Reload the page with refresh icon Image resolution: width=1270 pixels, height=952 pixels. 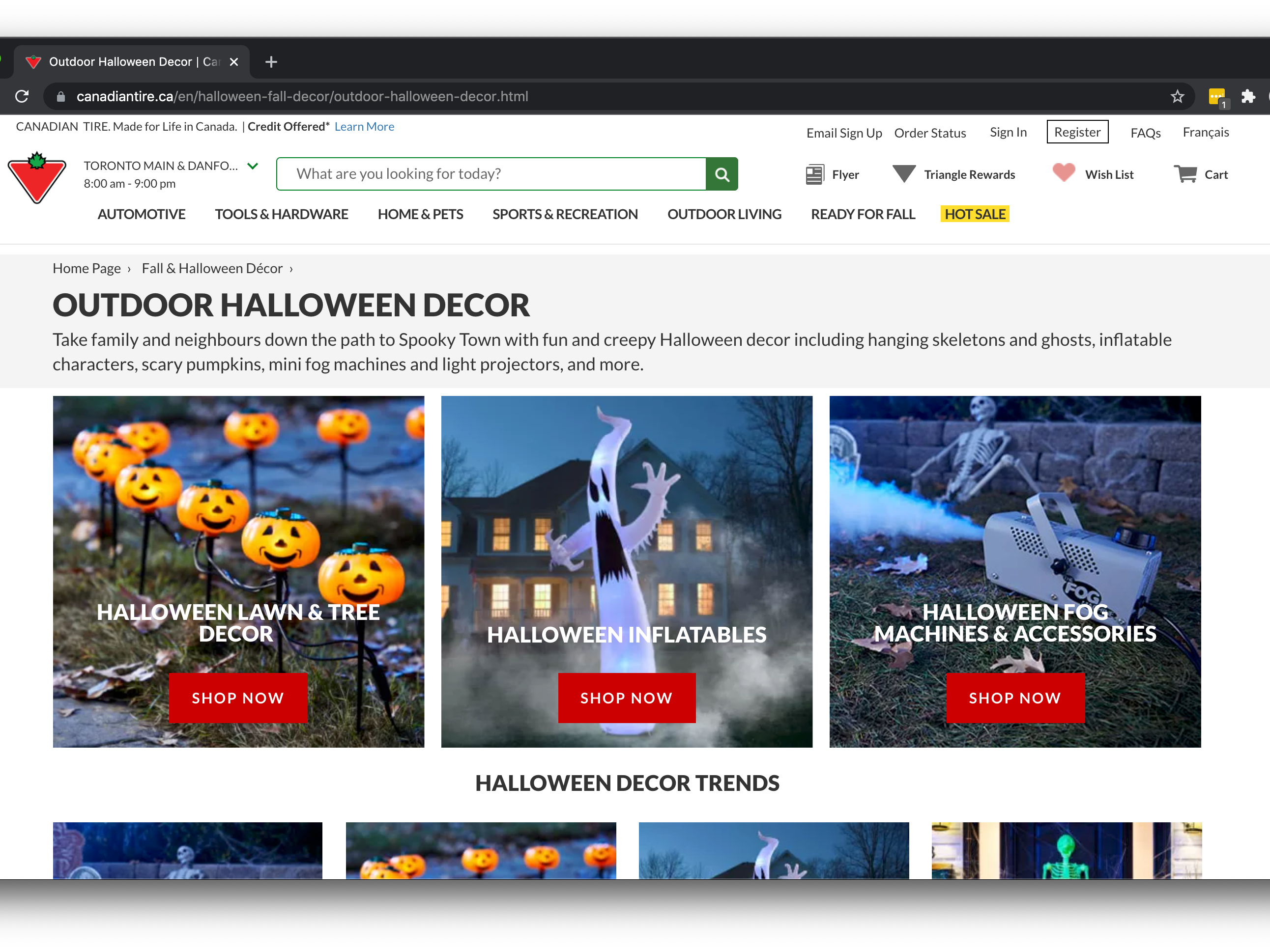pyautogui.click(x=22, y=96)
